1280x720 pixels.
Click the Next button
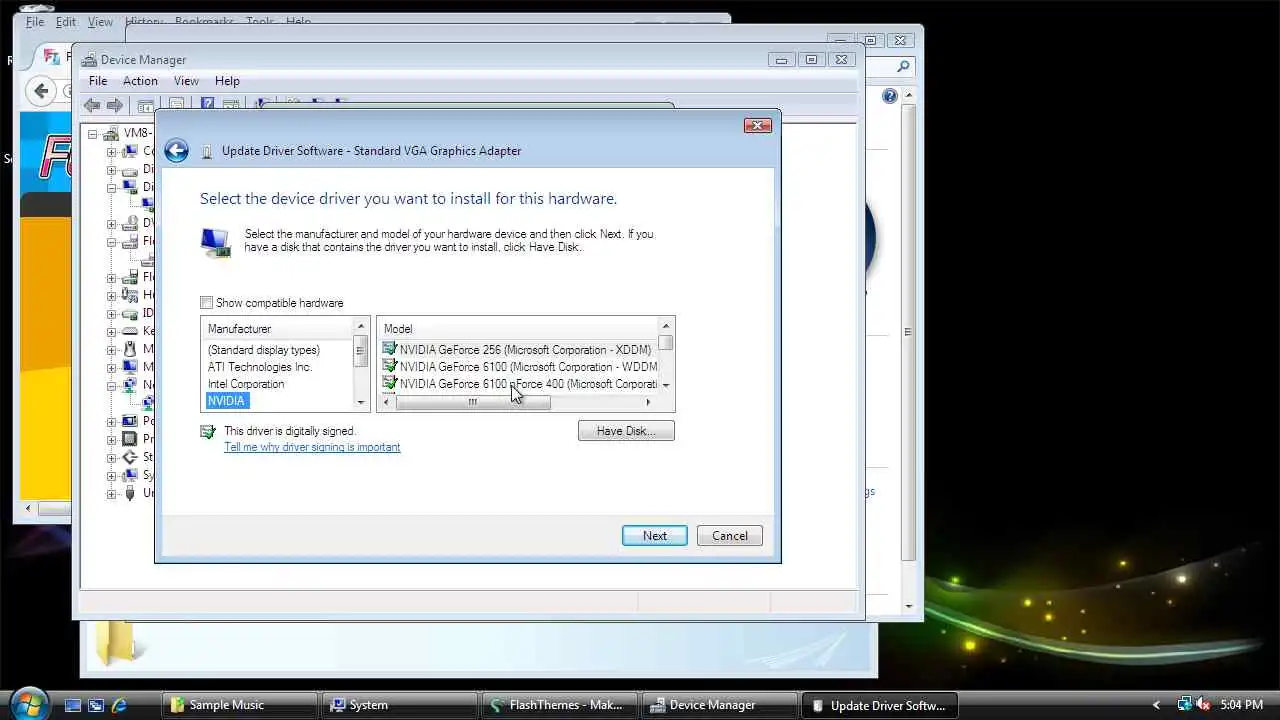point(655,536)
